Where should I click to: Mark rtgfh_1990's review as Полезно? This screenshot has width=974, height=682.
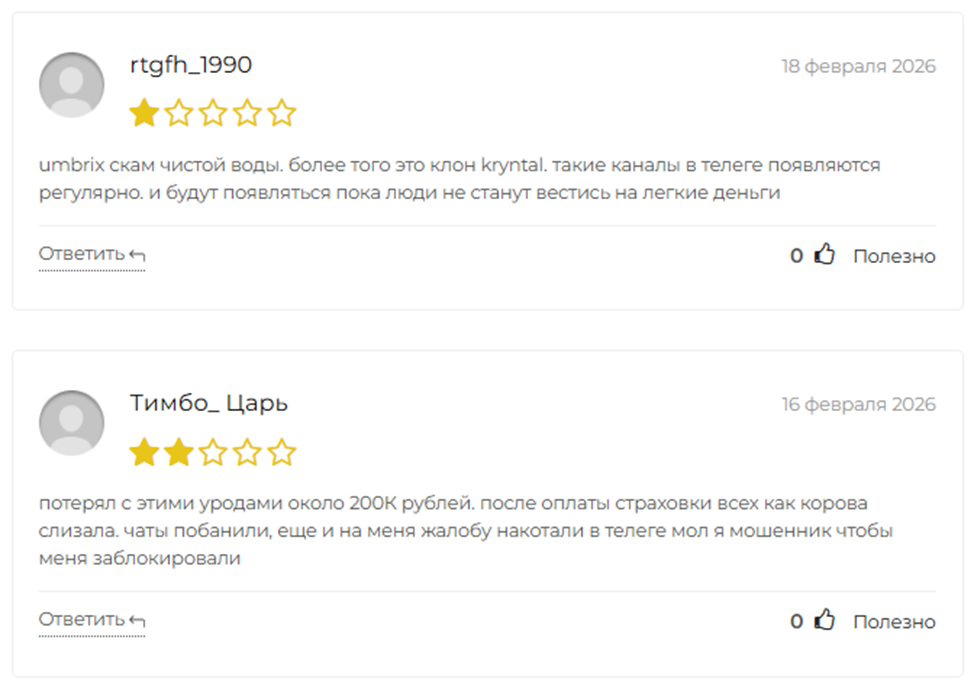(x=894, y=256)
